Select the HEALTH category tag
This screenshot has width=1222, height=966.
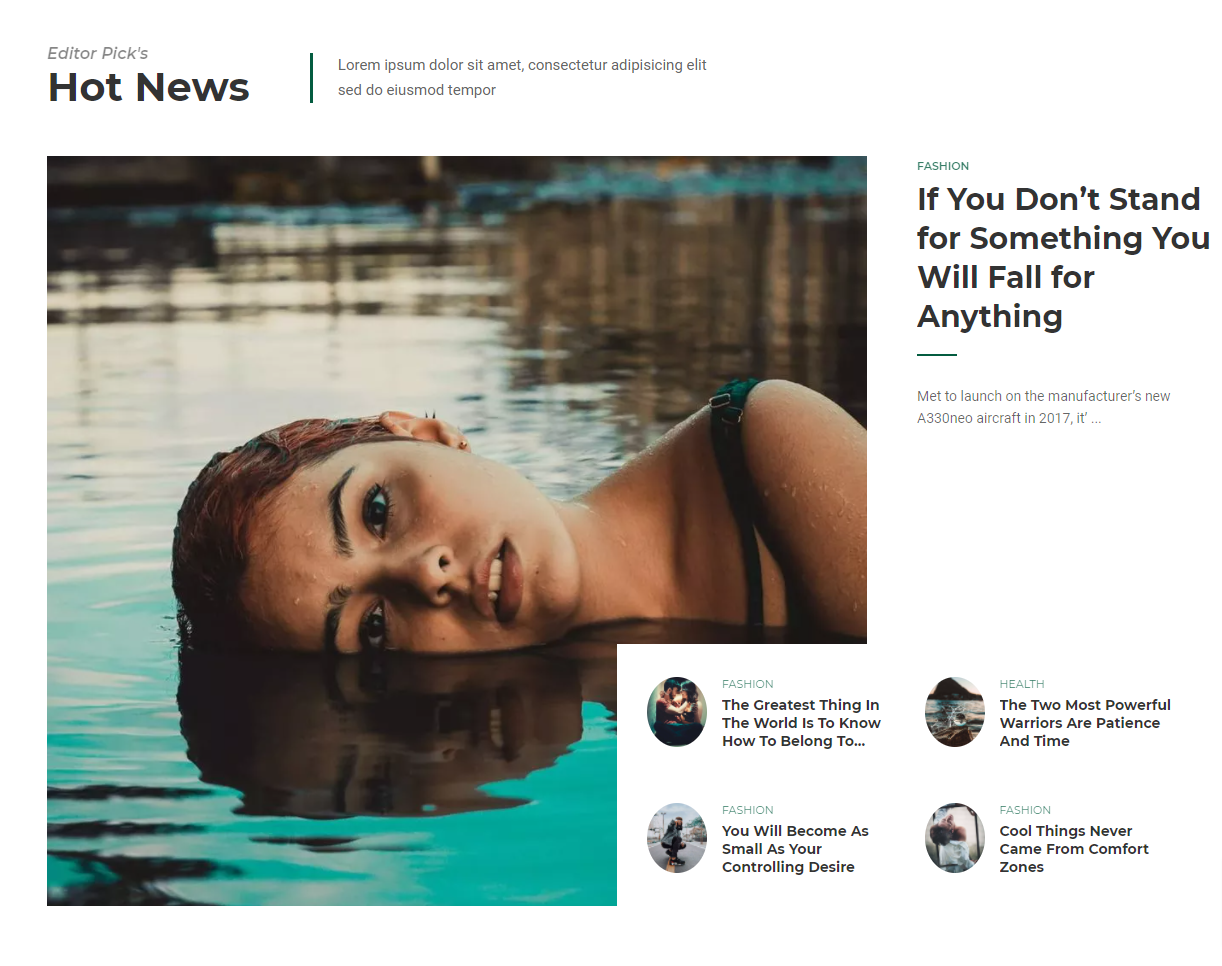pos(1022,684)
